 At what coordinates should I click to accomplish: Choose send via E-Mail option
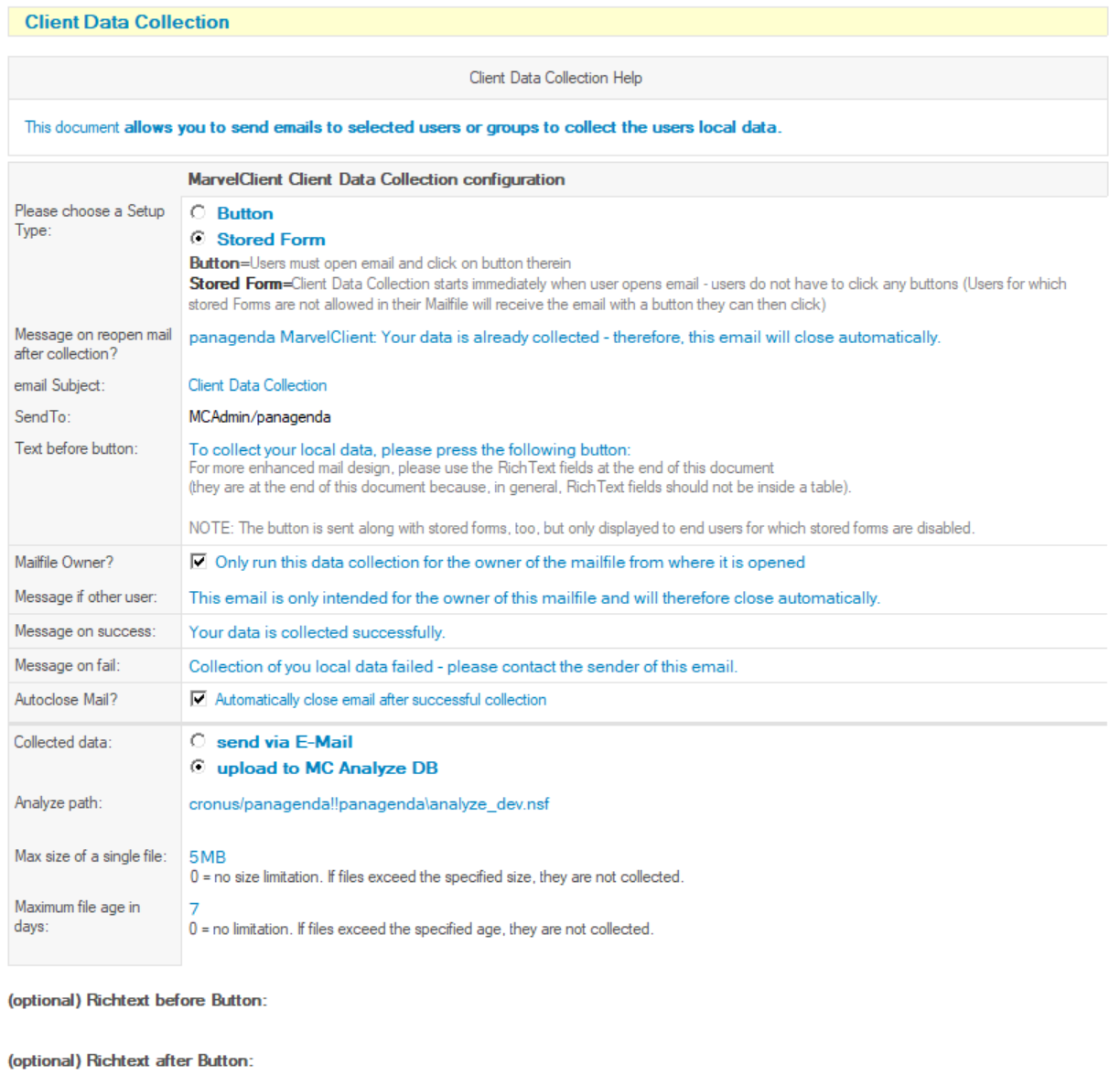coord(198,741)
